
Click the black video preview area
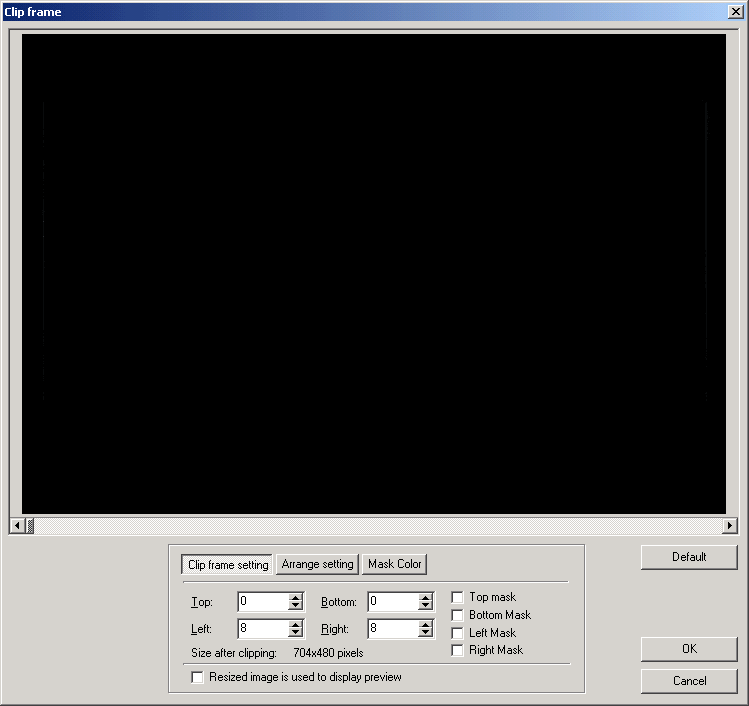(x=374, y=274)
